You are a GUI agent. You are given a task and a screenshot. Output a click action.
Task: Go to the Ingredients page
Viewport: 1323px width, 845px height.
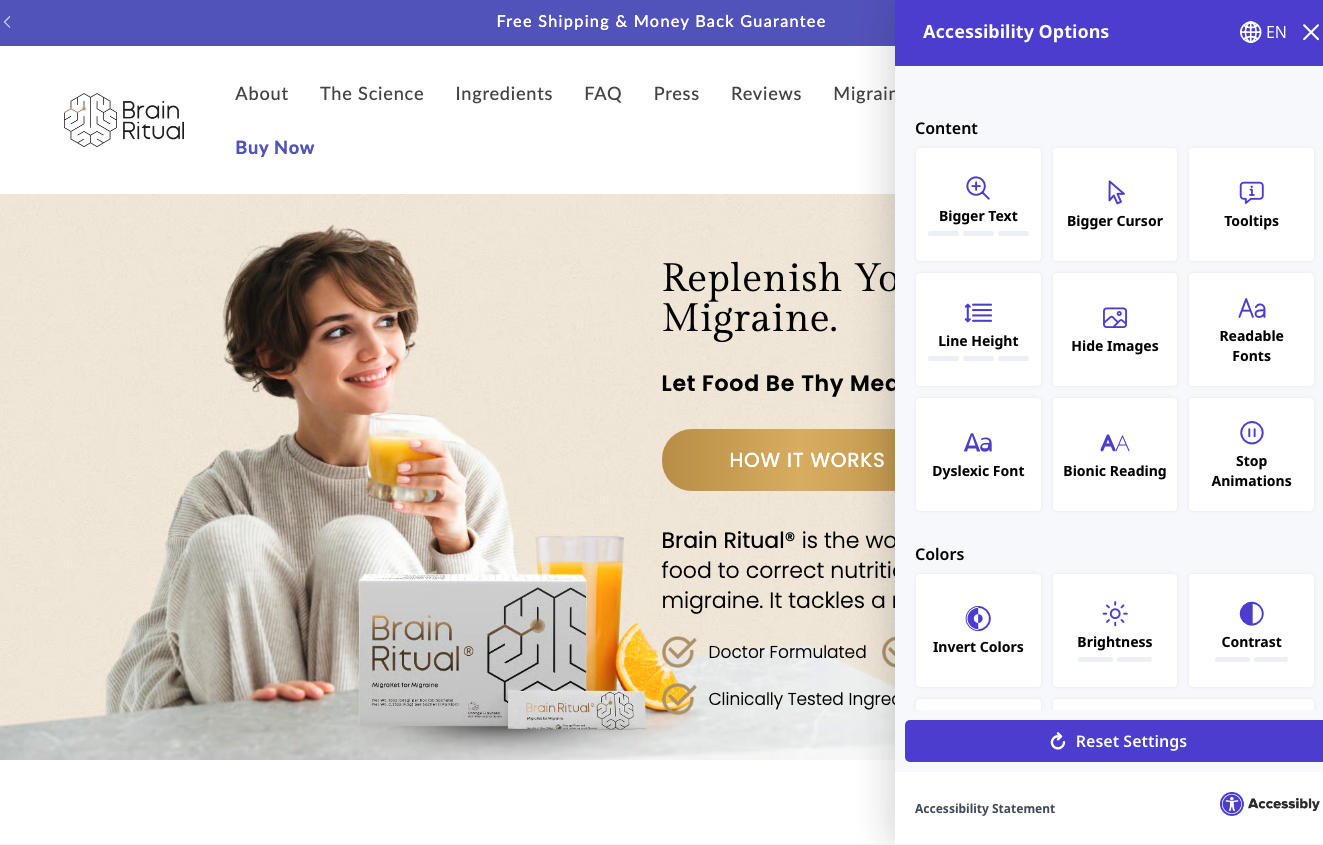pyautogui.click(x=503, y=94)
